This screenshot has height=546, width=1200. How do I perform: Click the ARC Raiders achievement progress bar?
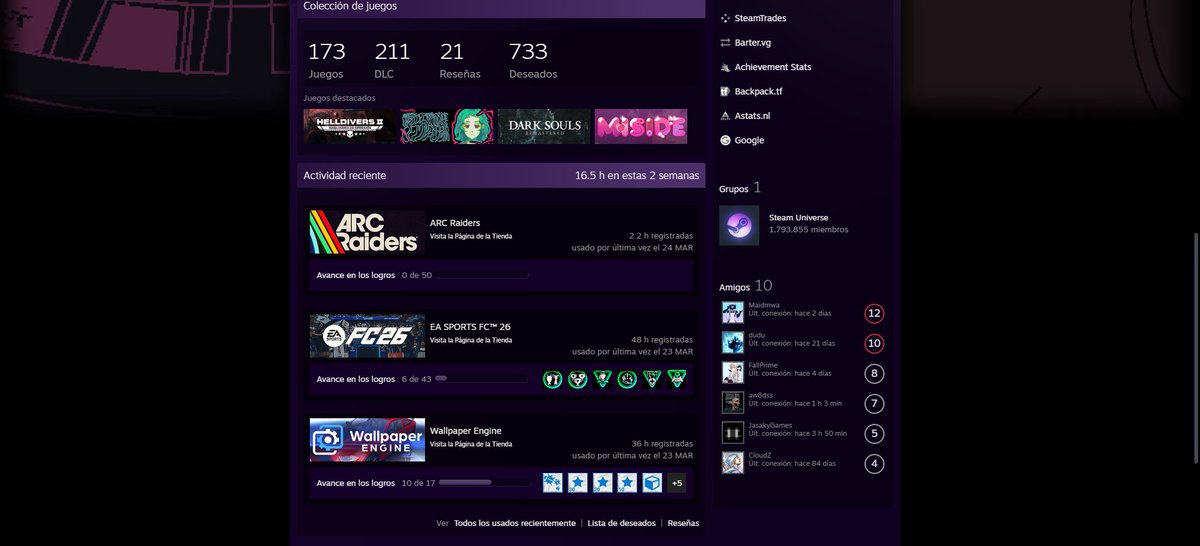click(x=482, y=275)
